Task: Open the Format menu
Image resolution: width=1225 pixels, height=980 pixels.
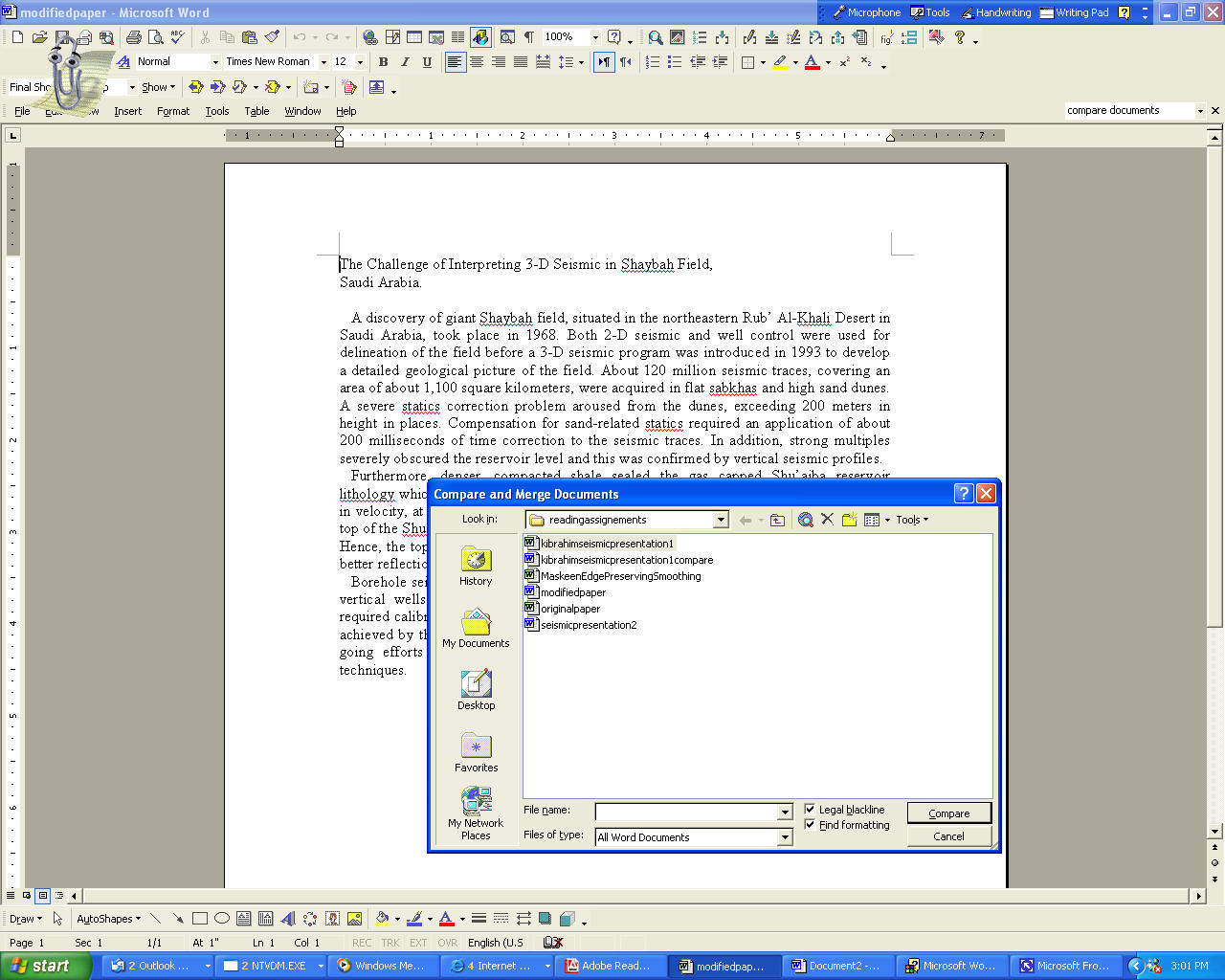Action: pos(173,111)
